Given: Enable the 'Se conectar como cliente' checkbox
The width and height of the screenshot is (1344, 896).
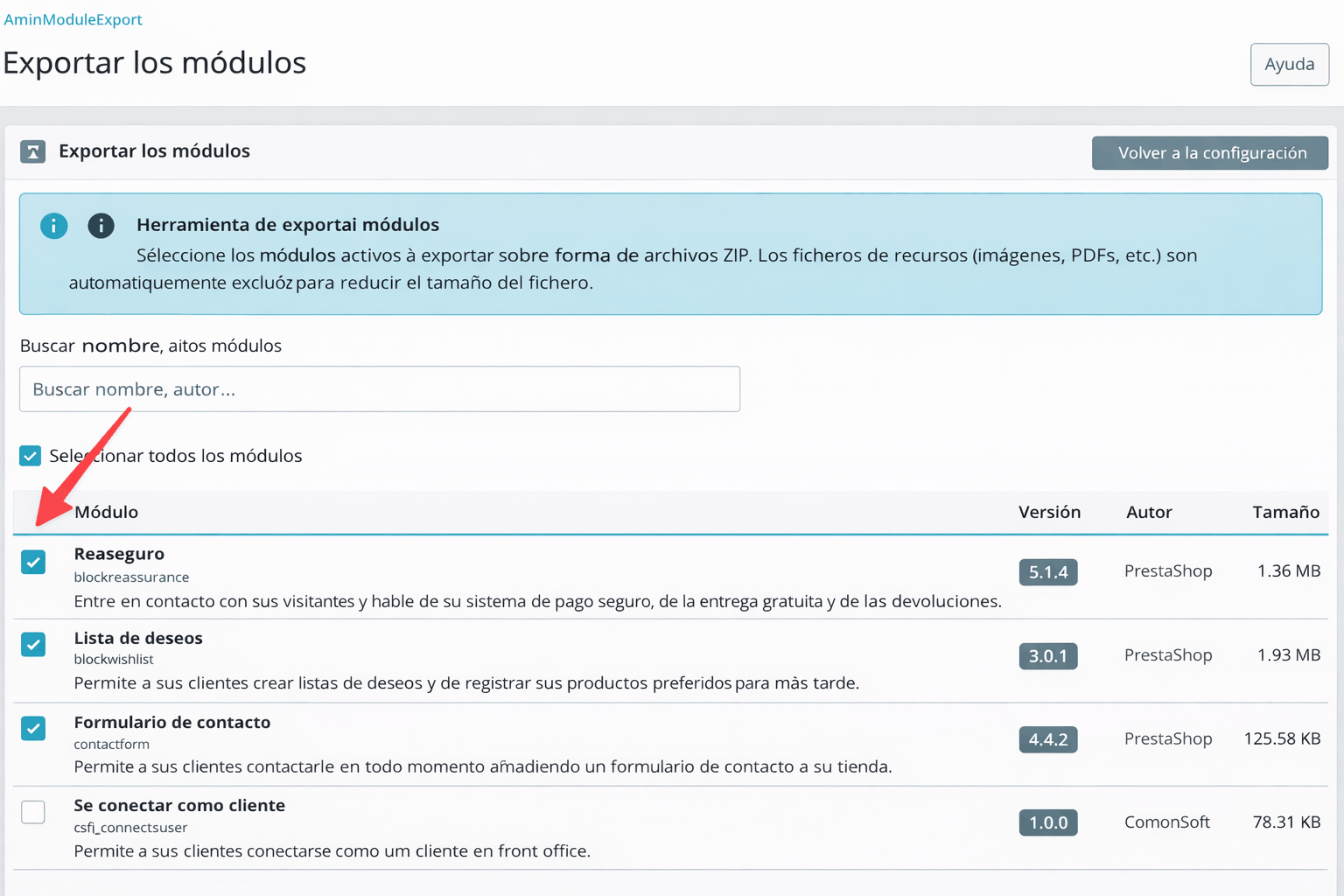Looking at the screenshot, I should coord(33,812).
